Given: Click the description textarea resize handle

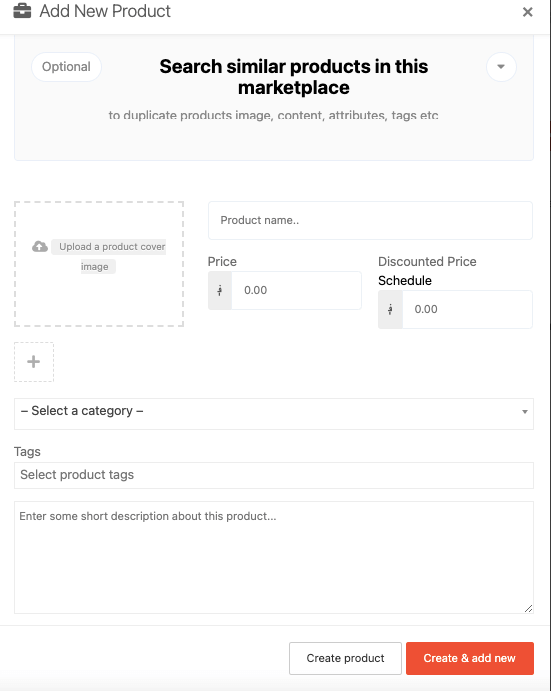Looking at the screenshot, I should point(529,609).
